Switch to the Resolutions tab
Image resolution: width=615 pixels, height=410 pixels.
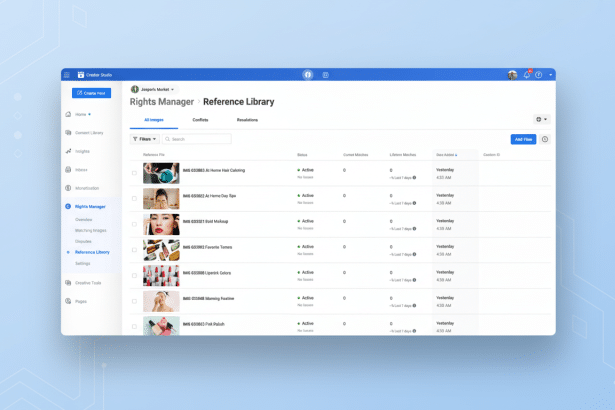pos(247,120)
